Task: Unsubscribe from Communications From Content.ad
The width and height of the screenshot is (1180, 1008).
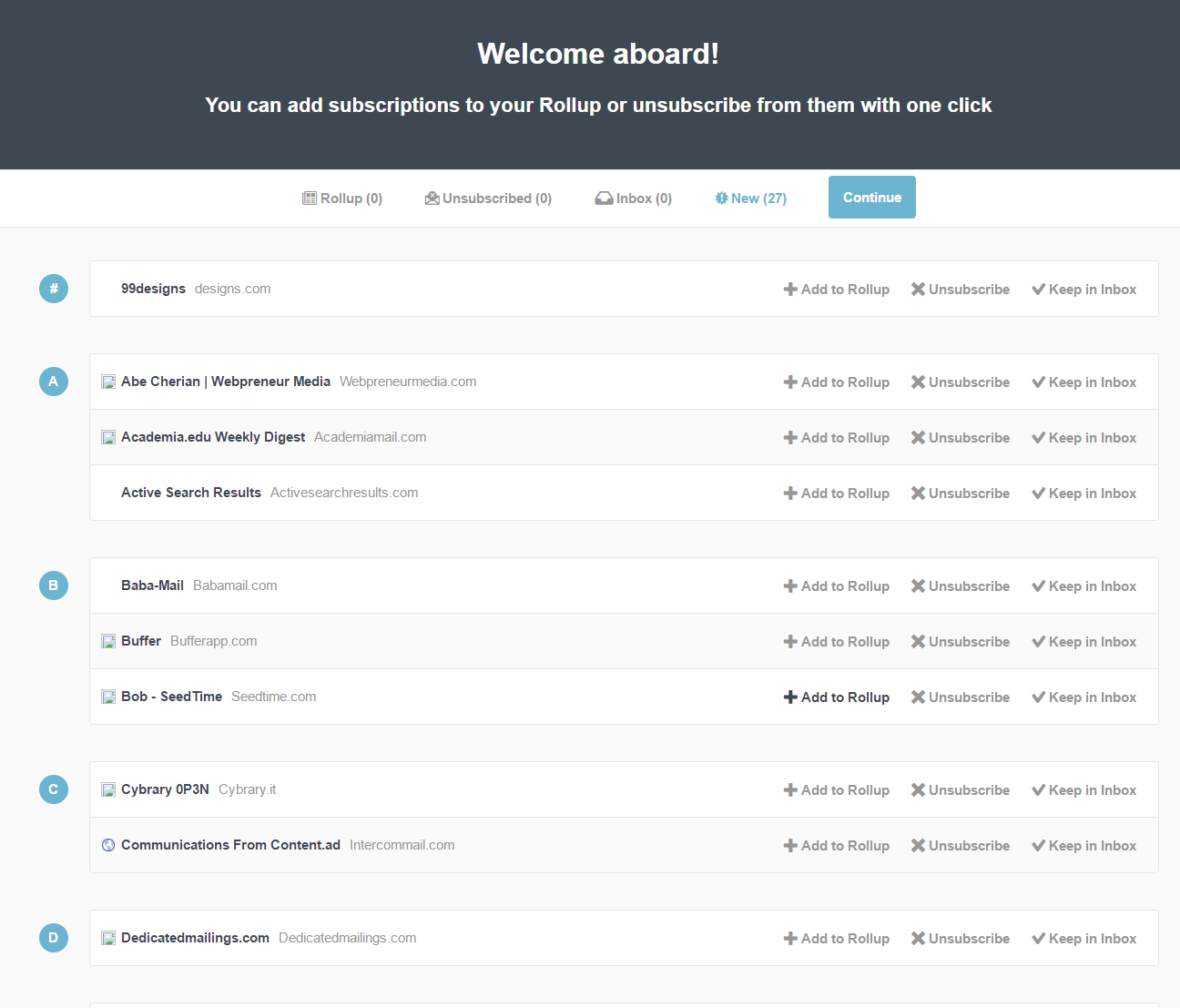Action: pyautogui.click(x=961, y=846)
